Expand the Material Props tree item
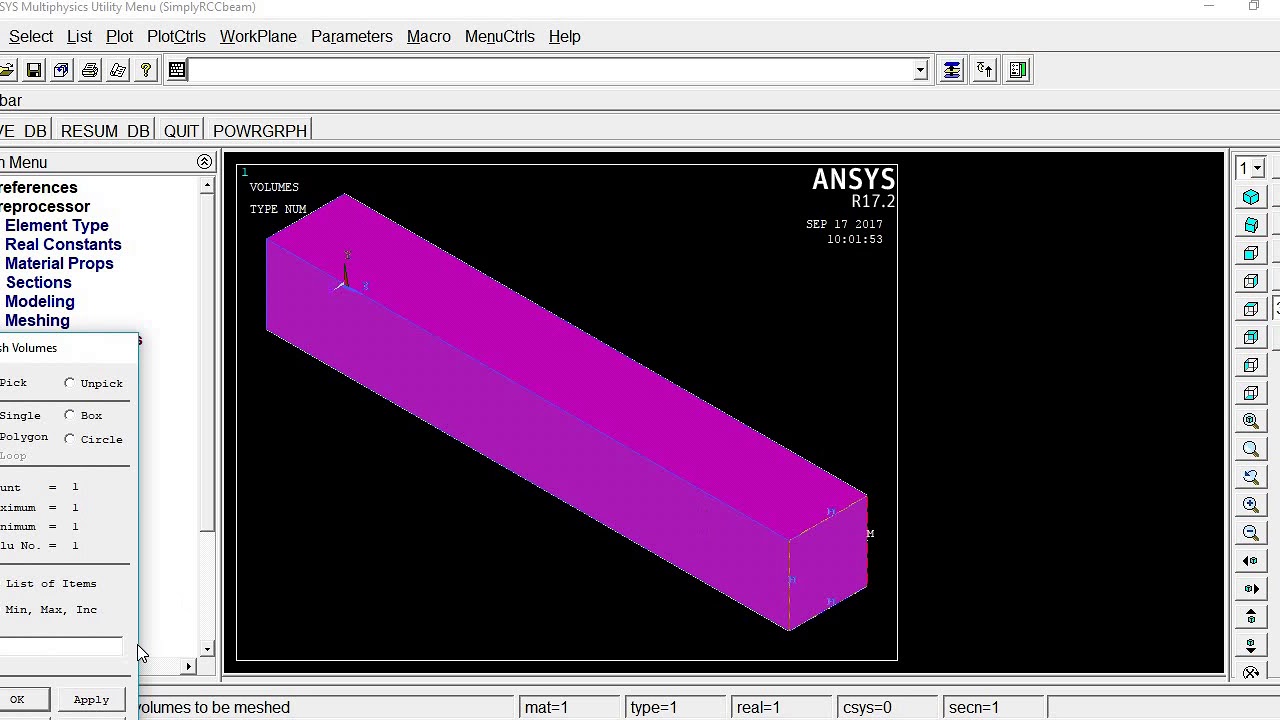 59,263
